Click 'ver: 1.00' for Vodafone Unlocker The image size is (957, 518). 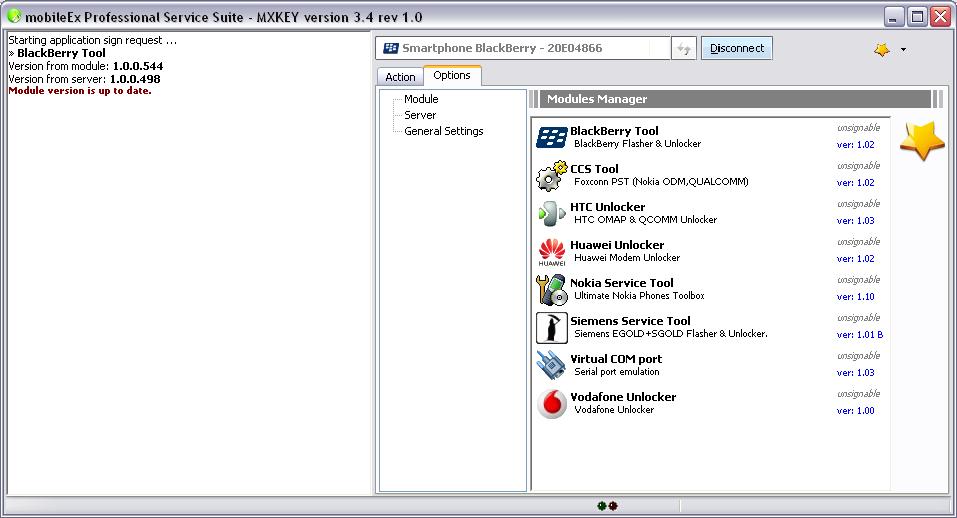click(855, 411)
